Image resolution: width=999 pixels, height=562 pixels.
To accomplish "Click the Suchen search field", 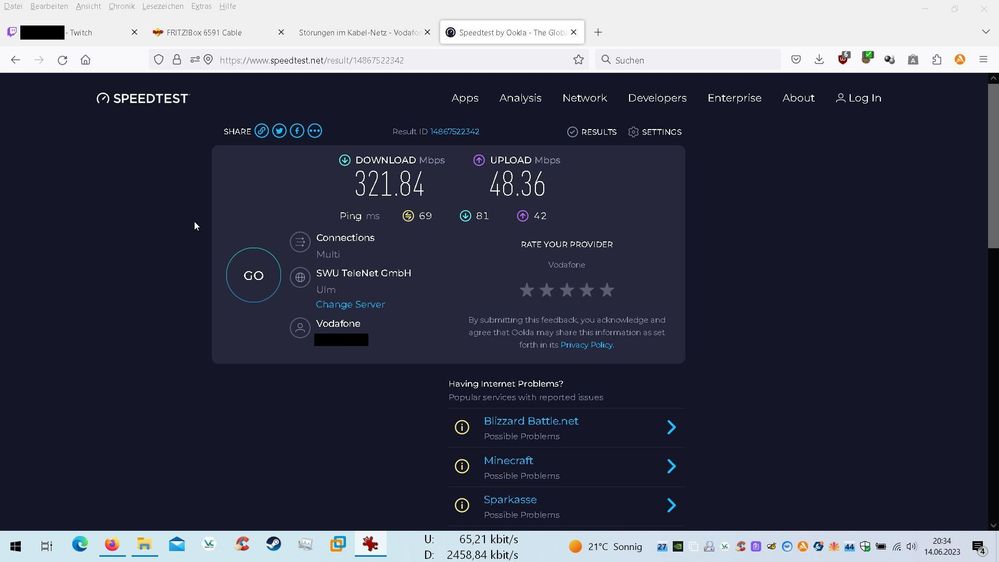I will [688, 60].
